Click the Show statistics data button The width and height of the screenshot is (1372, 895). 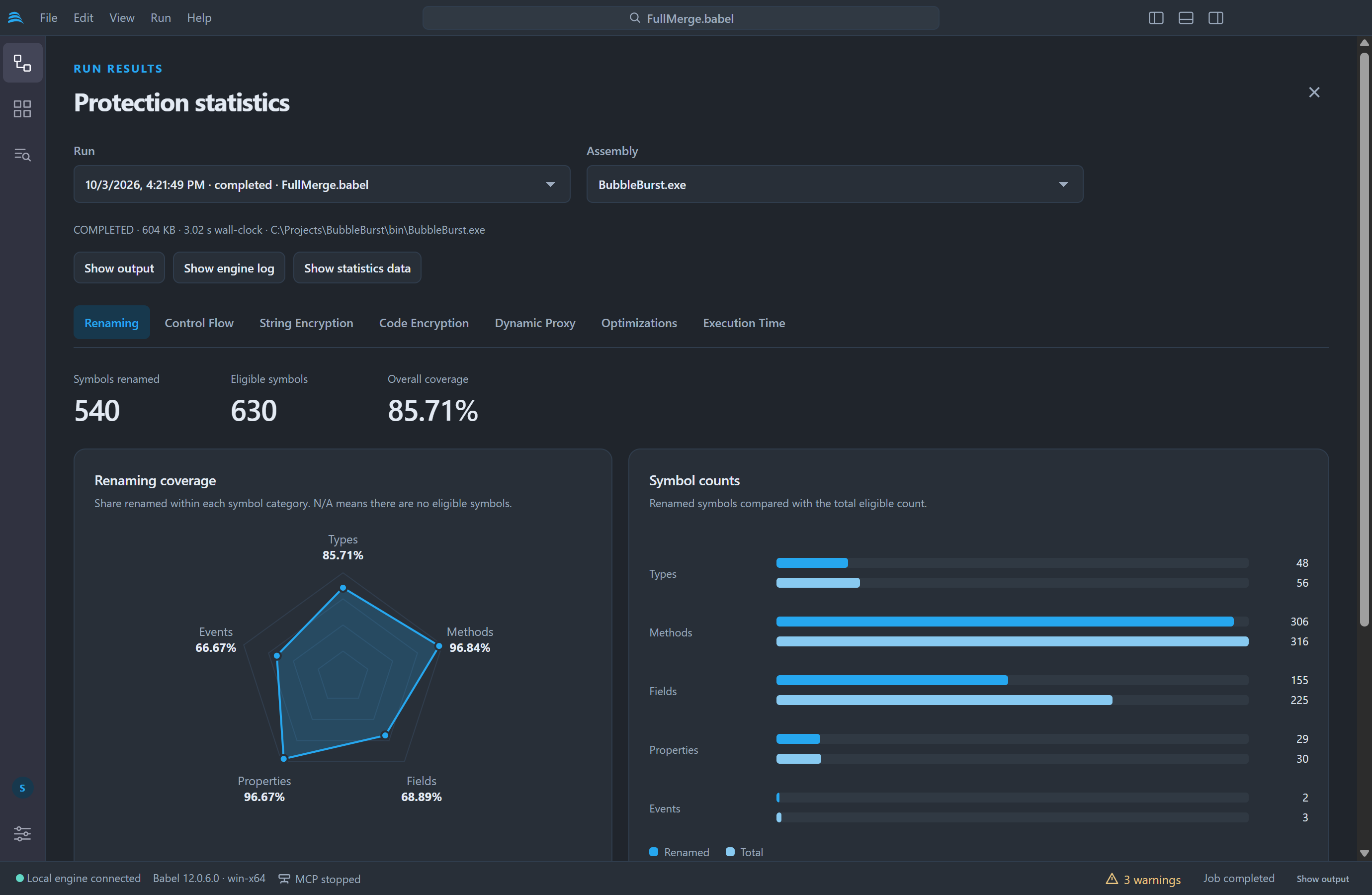pos(357,268)
